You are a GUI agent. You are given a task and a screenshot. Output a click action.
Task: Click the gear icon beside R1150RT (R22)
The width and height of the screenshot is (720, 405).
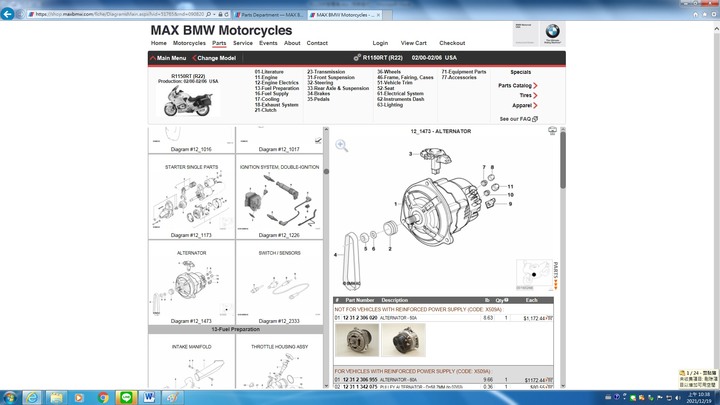pyautogui.click(x=357, y=58)
